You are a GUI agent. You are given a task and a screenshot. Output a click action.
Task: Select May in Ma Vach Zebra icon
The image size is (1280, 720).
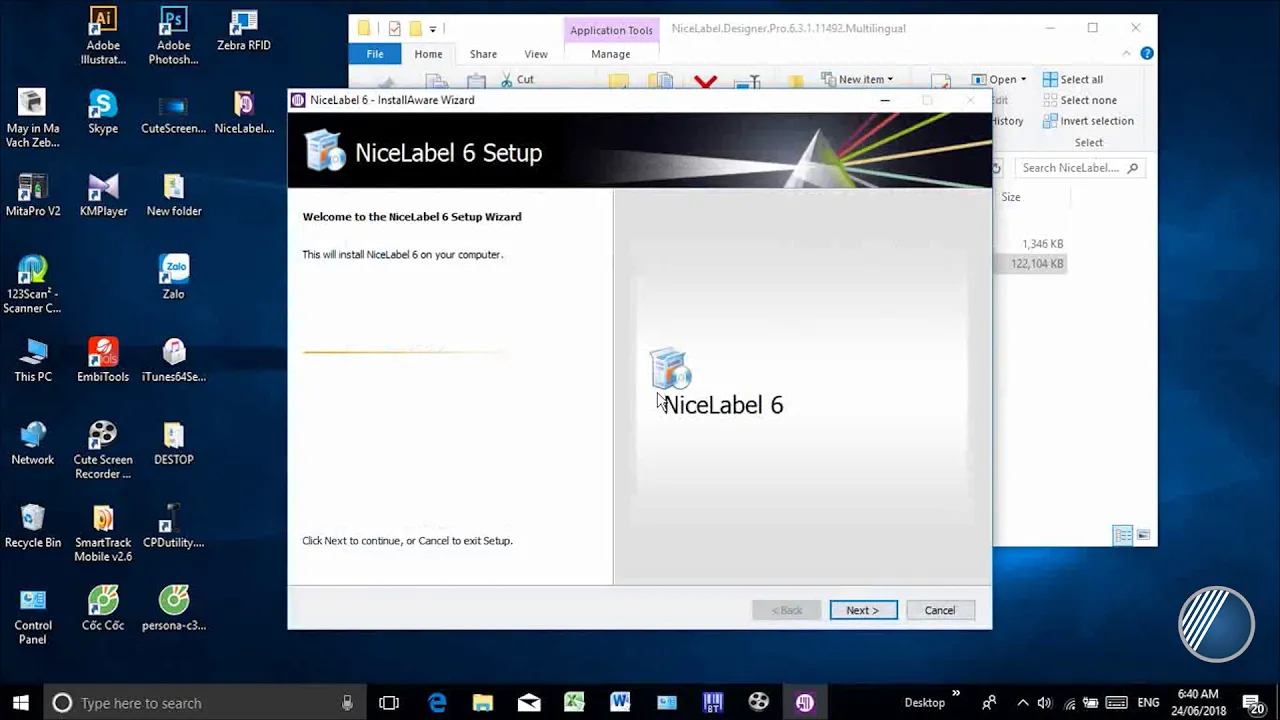[x=33, y=119]
